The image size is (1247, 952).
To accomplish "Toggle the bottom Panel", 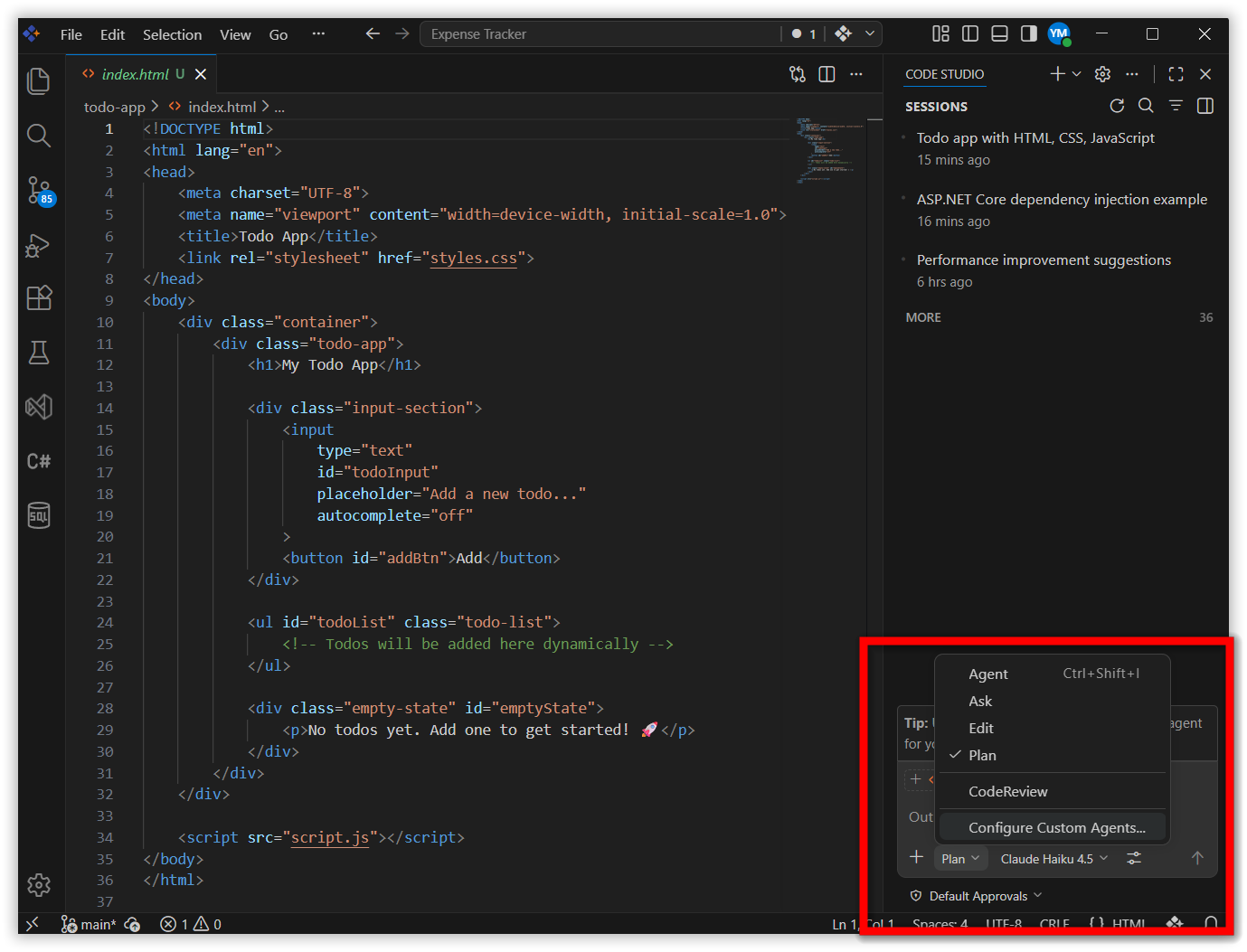I will tap(999, 33).
